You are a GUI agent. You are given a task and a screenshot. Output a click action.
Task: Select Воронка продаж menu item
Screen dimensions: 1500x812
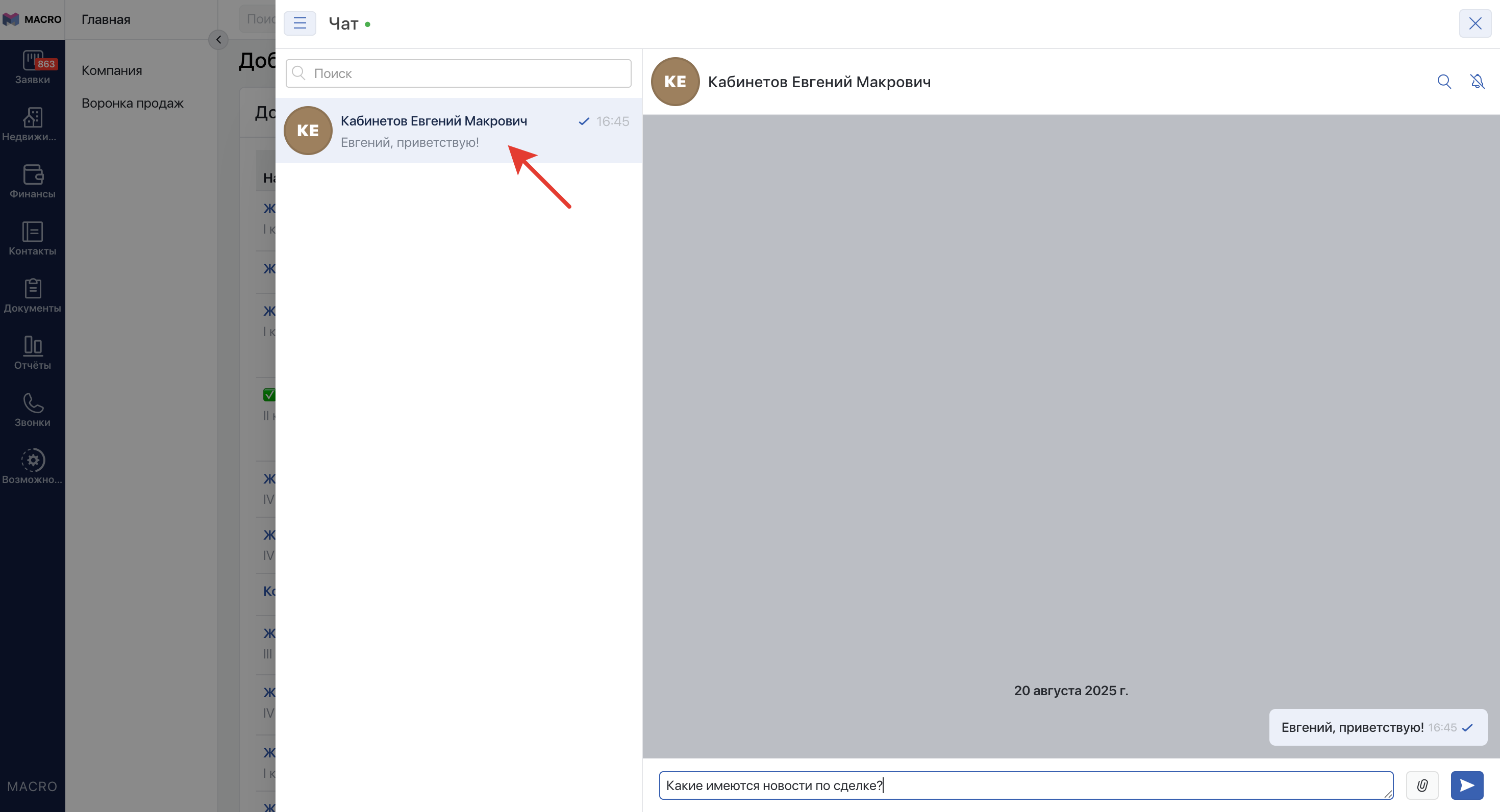point(132,103)
